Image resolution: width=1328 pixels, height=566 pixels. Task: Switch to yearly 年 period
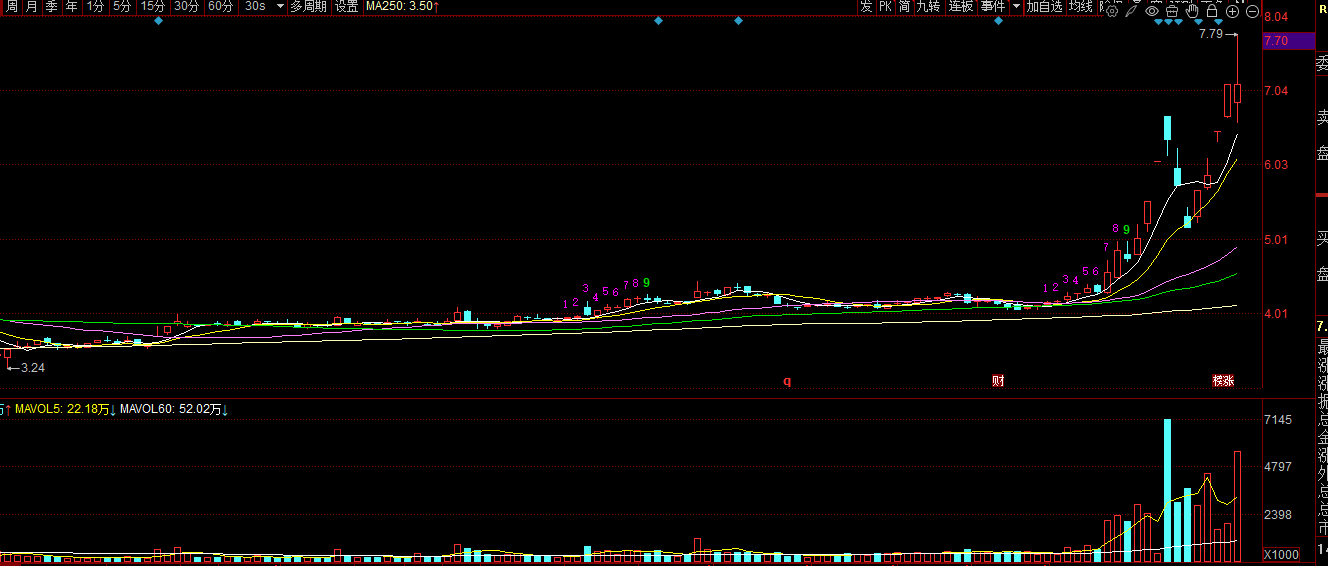72,6
